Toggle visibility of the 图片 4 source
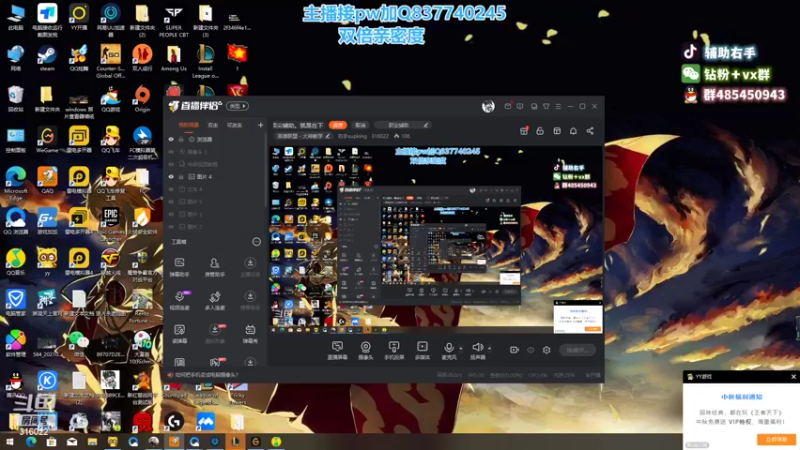Screen dimensions: 800x450 click(x=171, y=177)
